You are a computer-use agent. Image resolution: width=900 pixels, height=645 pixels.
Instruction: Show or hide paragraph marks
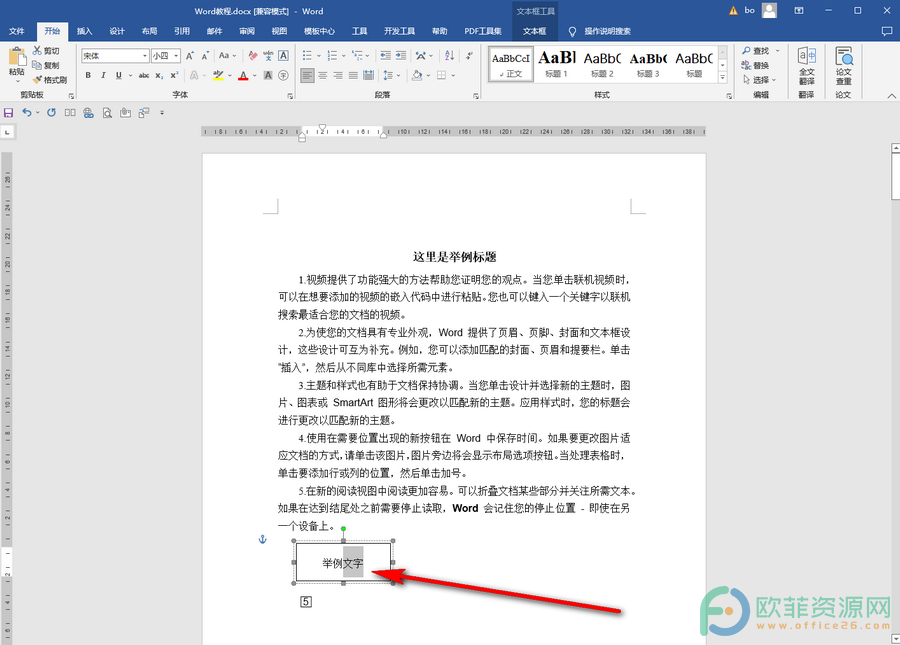coord(470,56)
